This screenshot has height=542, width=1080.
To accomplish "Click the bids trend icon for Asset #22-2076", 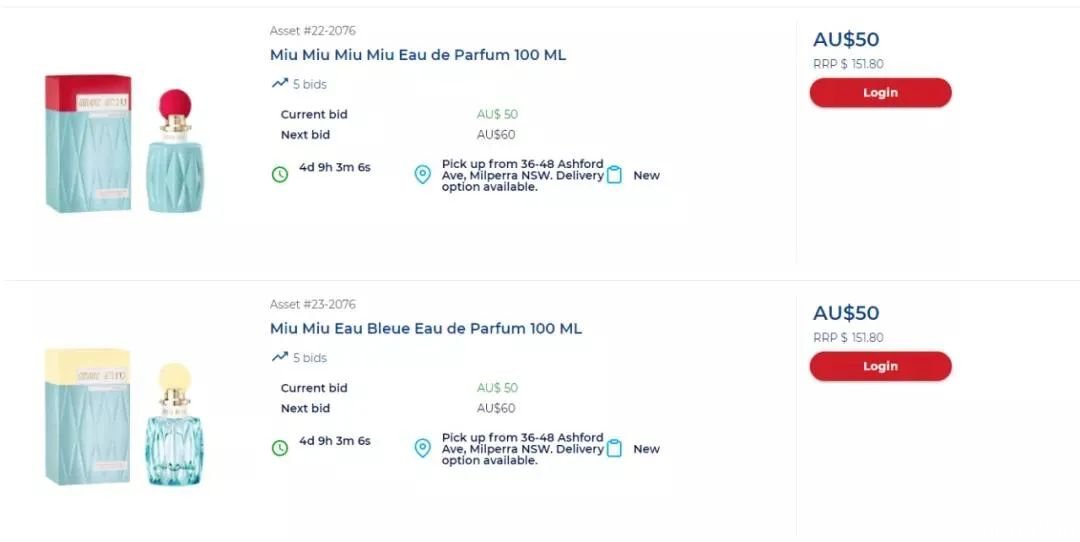I will coord(280,83).
